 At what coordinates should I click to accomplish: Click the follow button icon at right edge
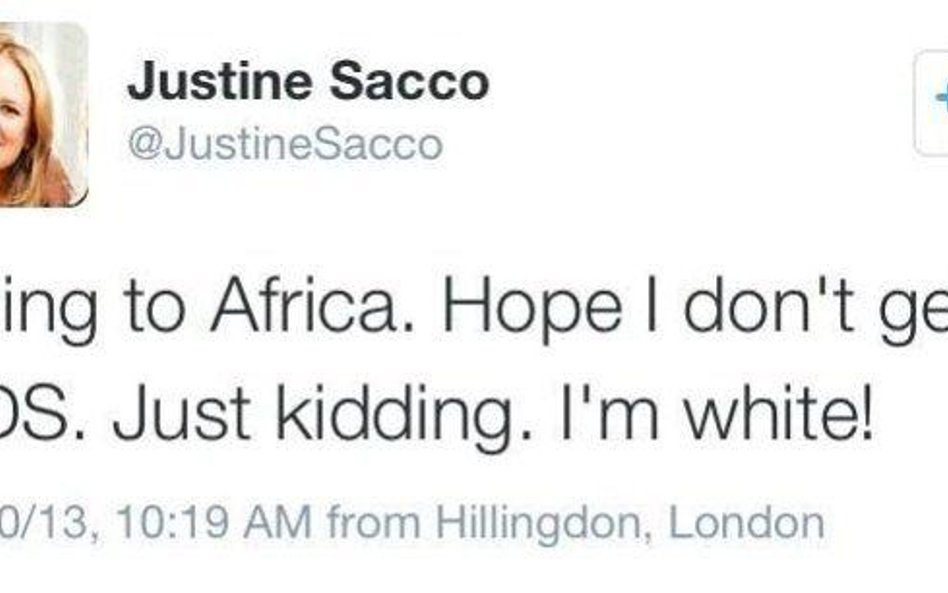tap(932, 104)
